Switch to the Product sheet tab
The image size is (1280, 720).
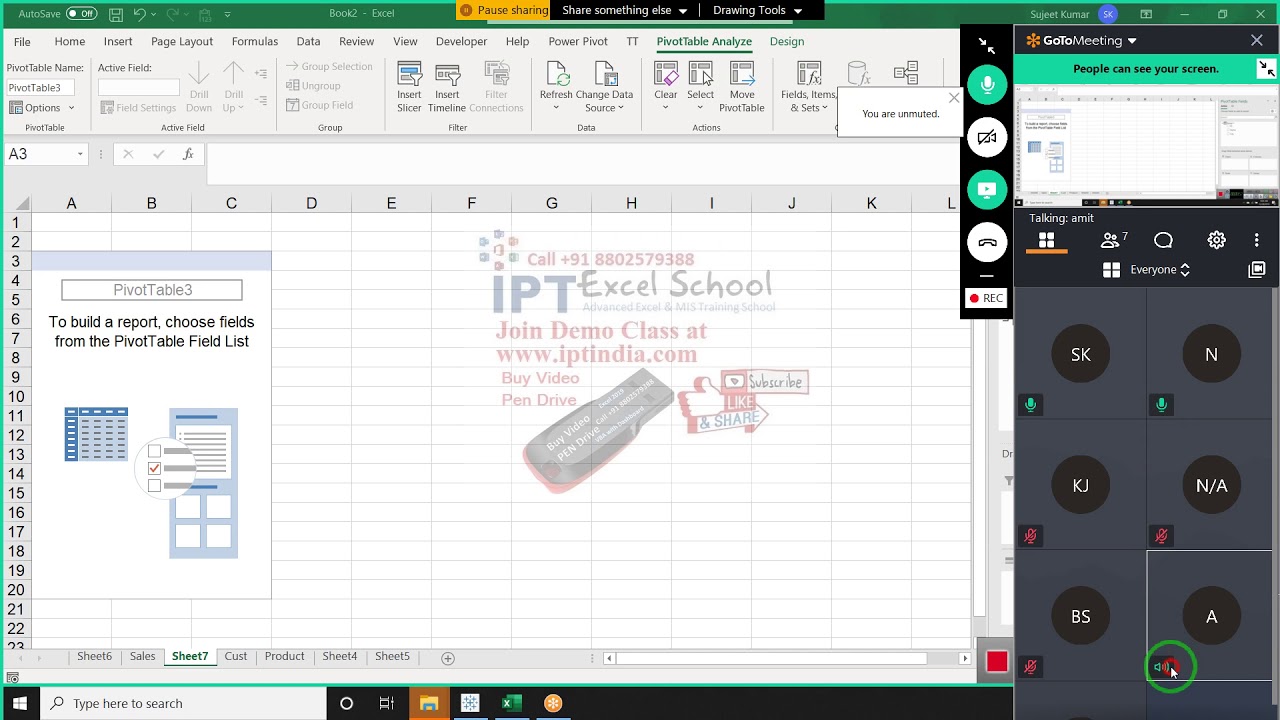pyautogui.click(x=284, y=657)
